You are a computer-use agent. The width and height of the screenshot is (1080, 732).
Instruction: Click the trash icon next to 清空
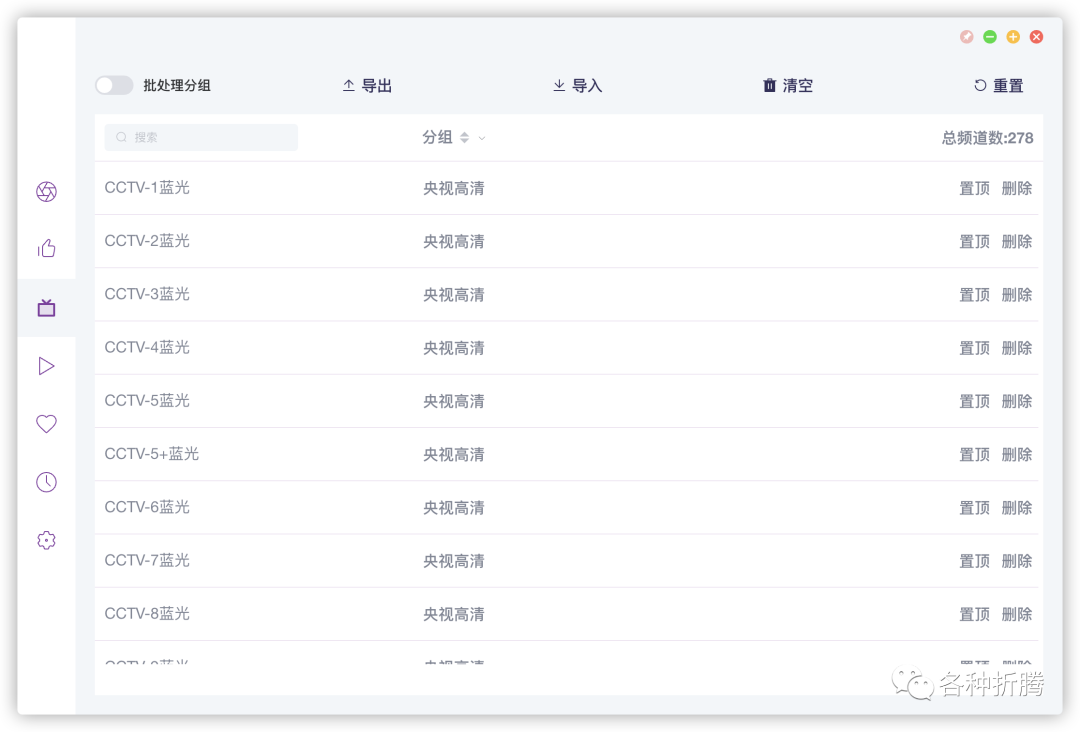coord(769,85)
